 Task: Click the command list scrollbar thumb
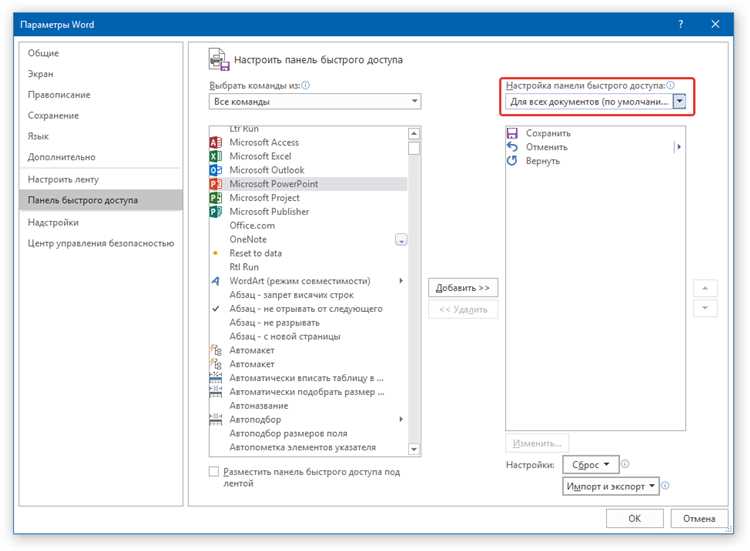pyautogui.click(x=414, y=148)
